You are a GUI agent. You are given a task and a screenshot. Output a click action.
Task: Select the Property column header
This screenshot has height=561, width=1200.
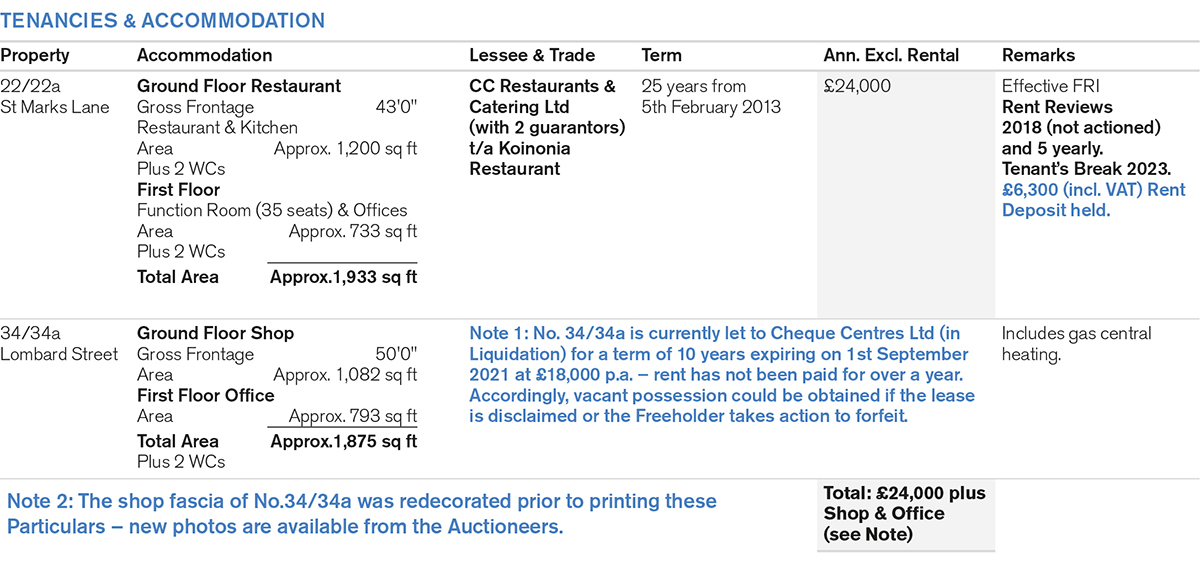35,55
